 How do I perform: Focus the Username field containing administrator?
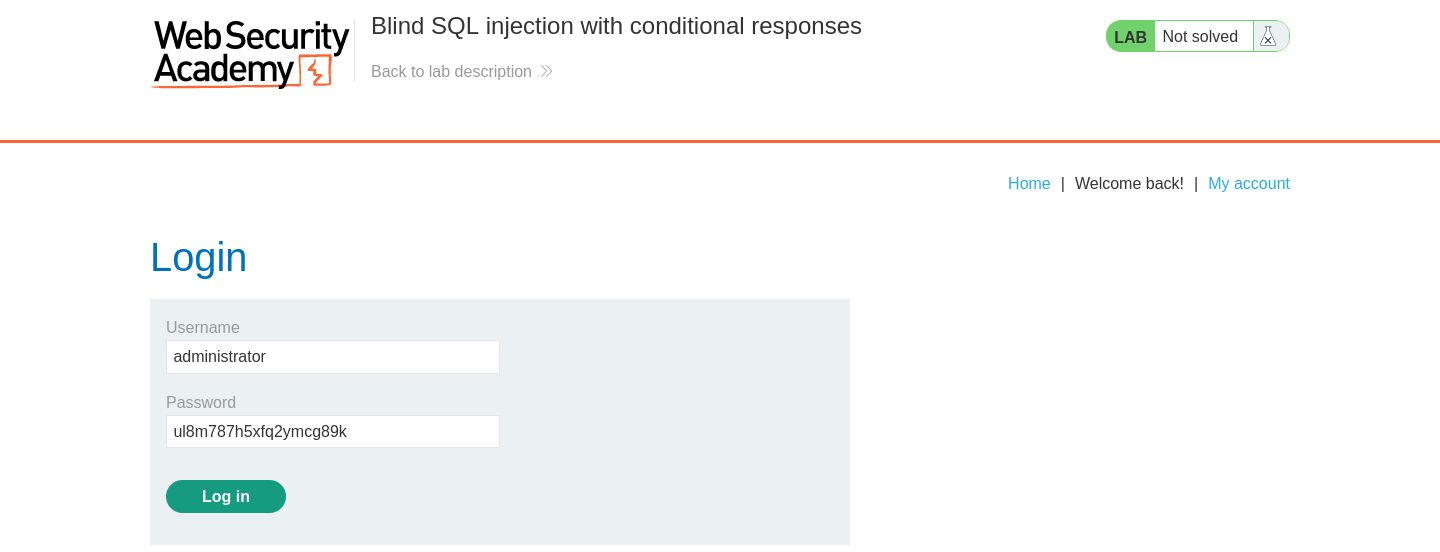coord(333,357)
